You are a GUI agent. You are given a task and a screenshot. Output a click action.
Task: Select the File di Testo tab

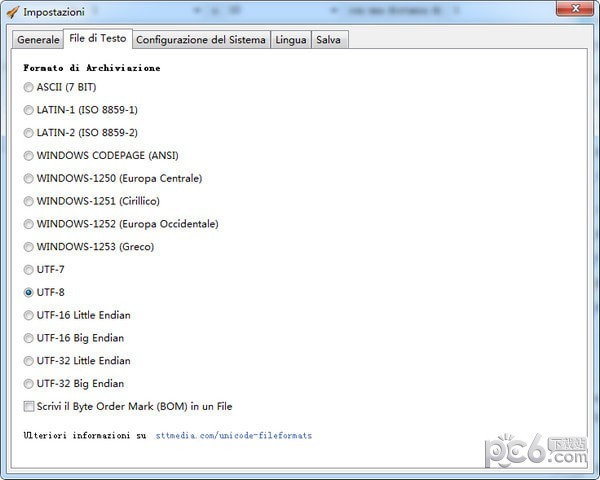(98, 38)
